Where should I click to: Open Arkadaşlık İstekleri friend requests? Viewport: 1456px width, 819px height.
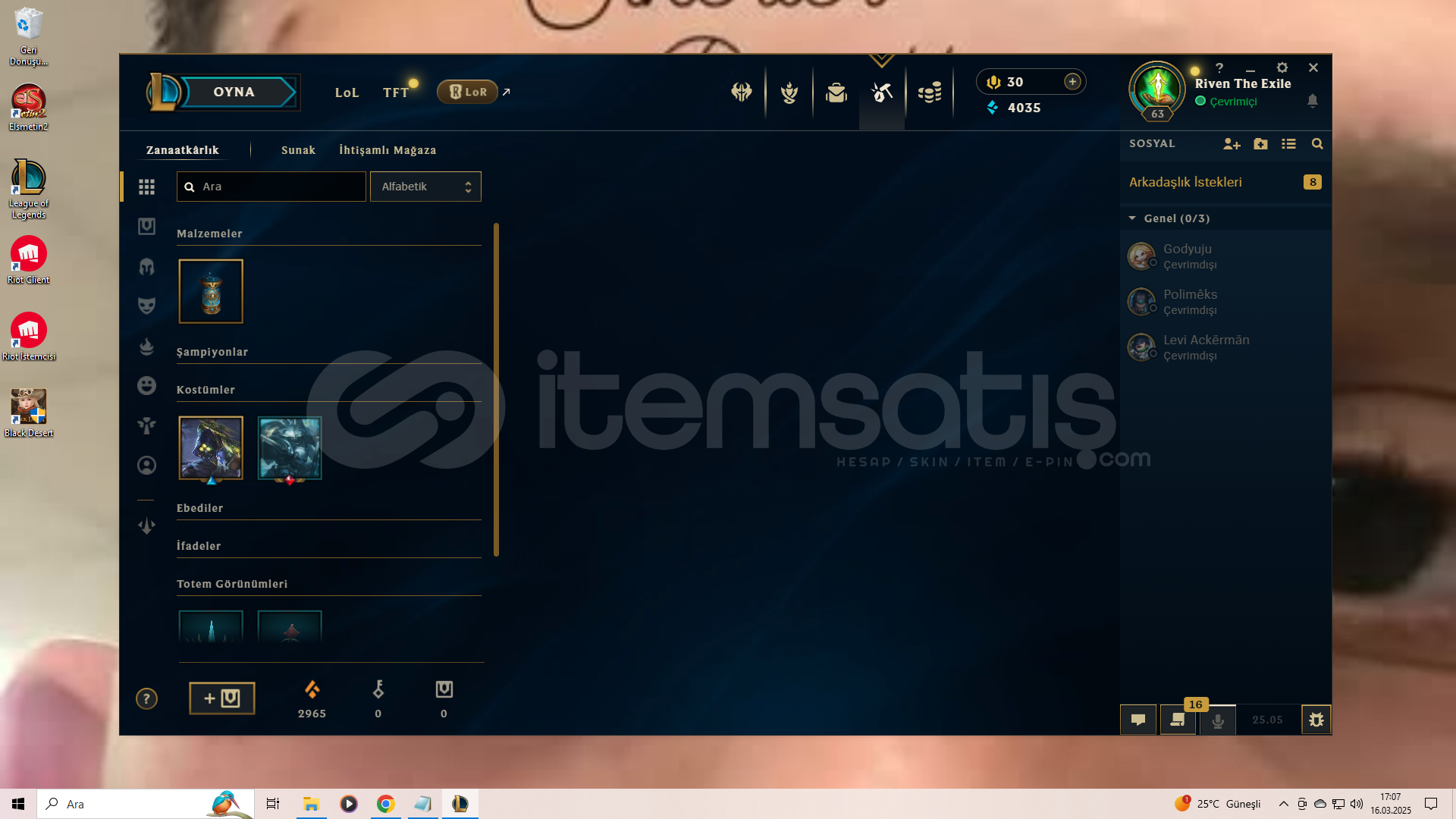1225,182
